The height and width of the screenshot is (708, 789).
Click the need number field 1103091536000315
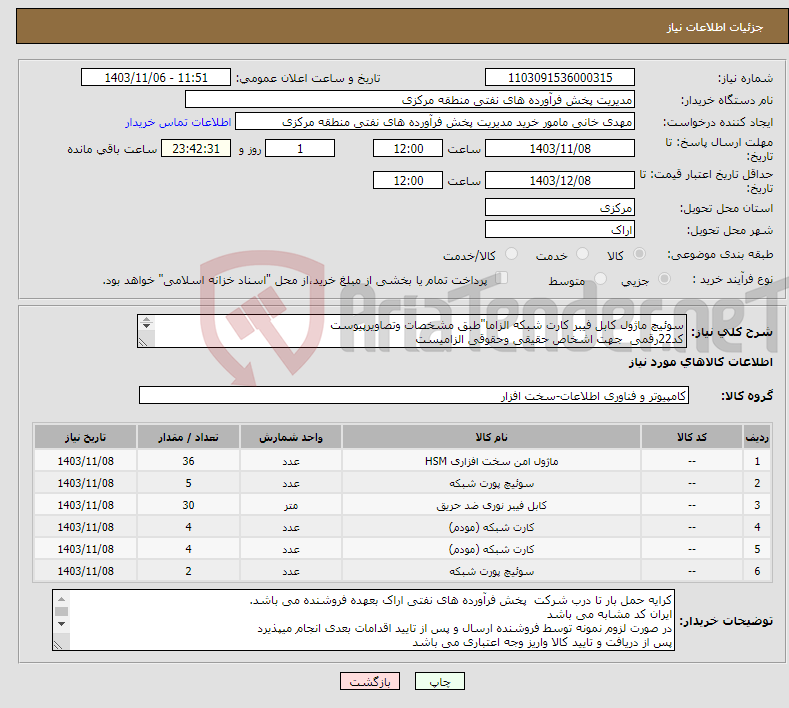(560, 77)
